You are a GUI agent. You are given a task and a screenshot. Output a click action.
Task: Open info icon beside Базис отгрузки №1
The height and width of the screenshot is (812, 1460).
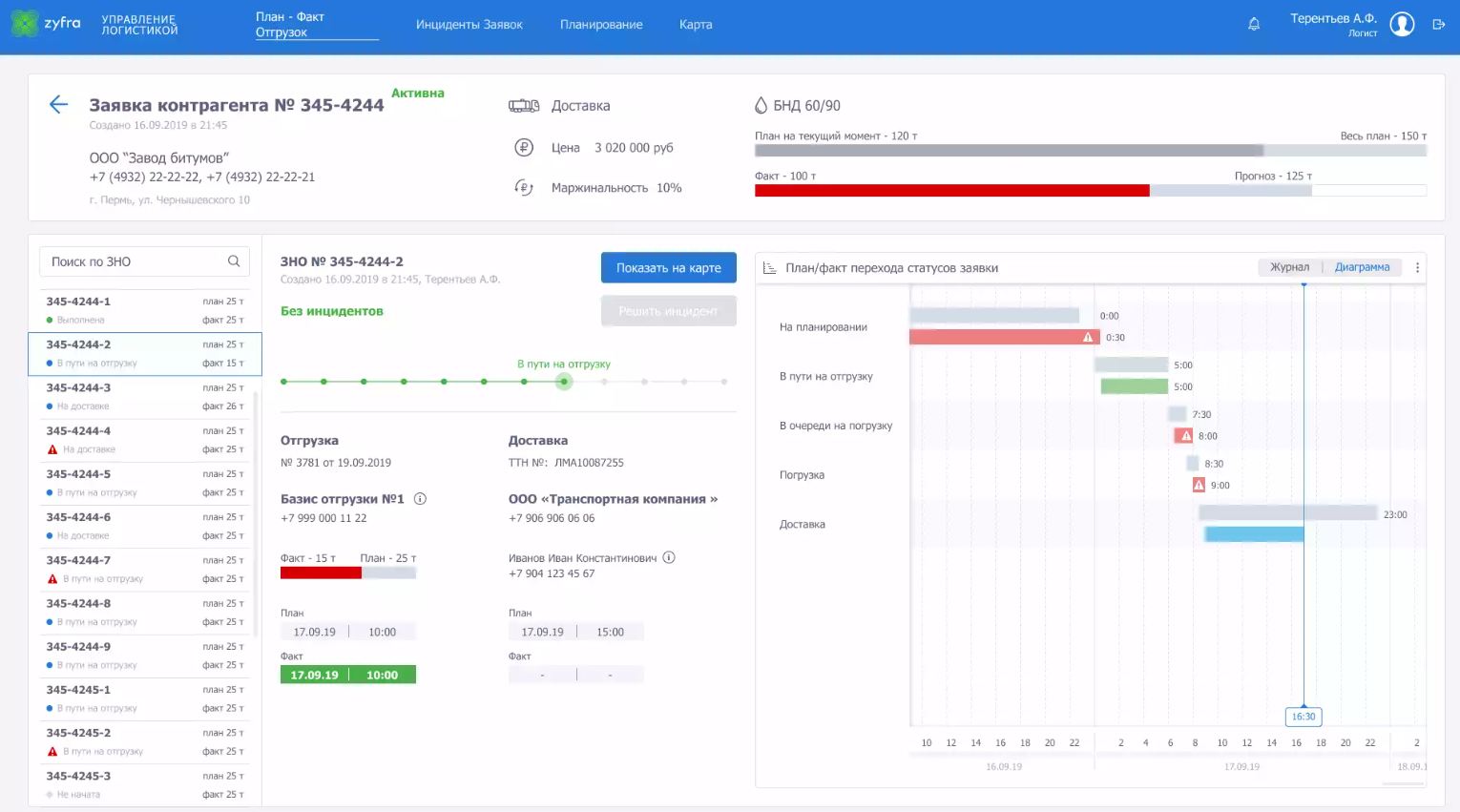[420, 499]
